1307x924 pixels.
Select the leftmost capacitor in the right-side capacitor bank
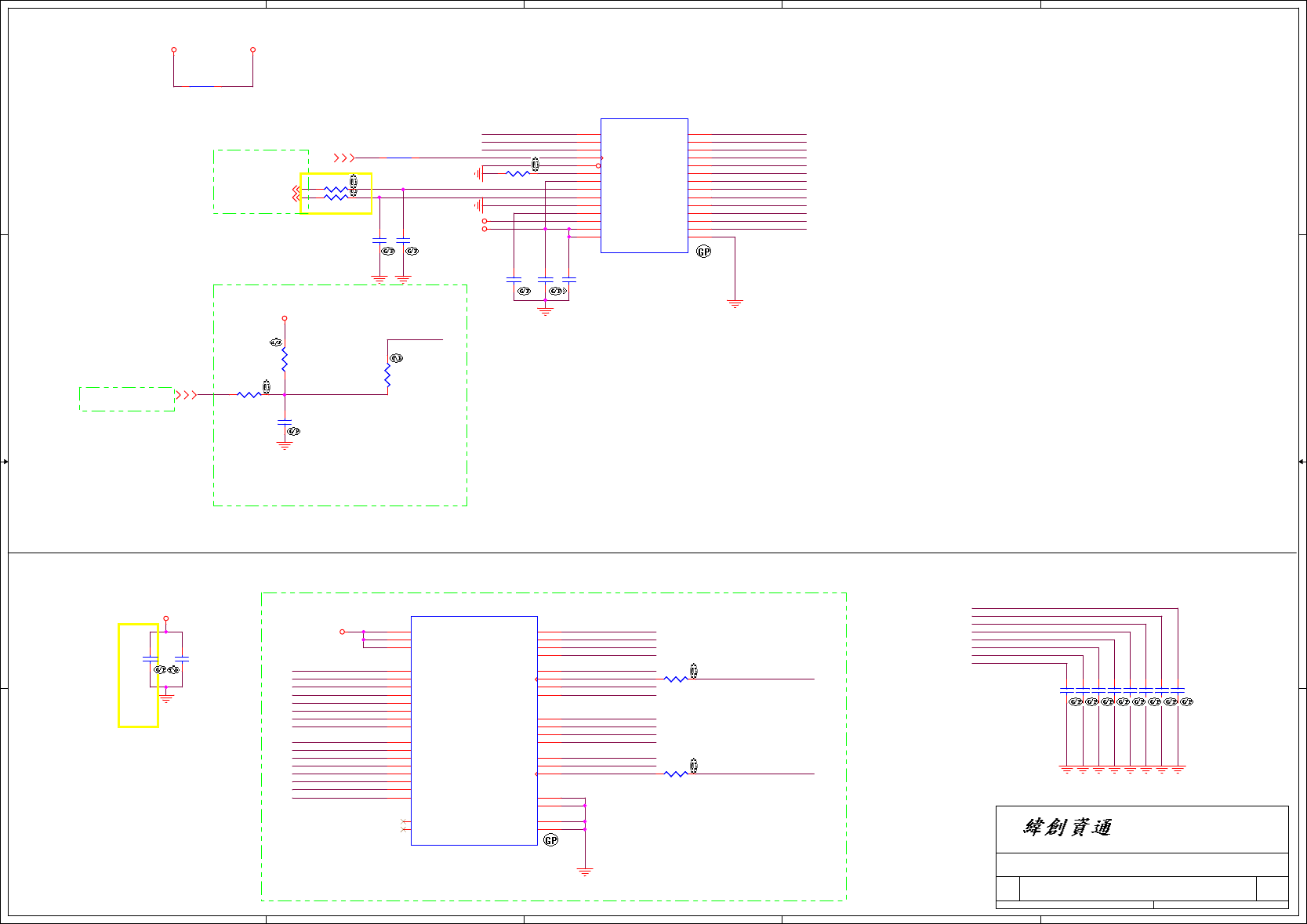(1066, 690)
